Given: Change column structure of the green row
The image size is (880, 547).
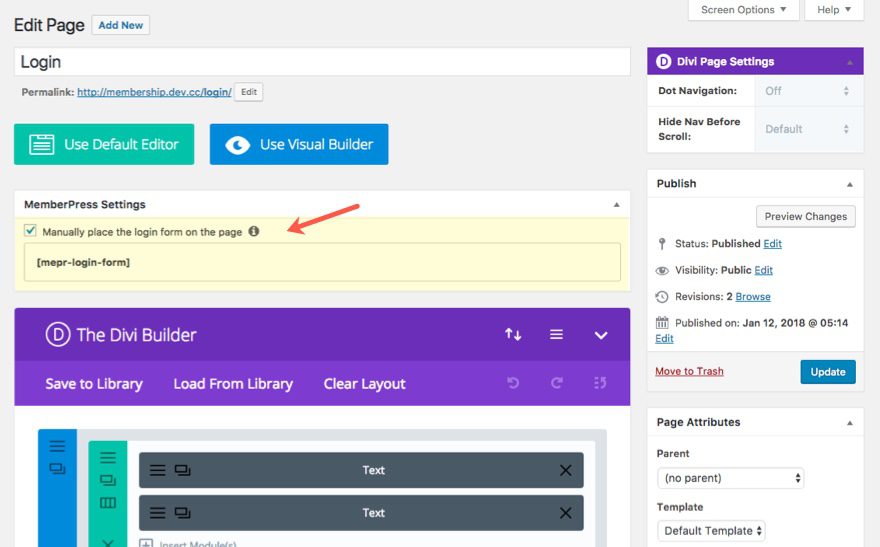Looking at the screenshot, I should [108, 502].
